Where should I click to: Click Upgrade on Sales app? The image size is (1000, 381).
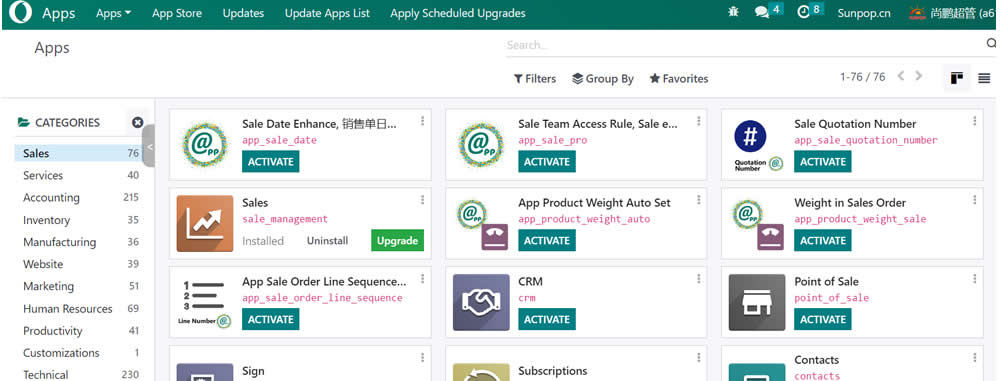click(x=397, y=241)
